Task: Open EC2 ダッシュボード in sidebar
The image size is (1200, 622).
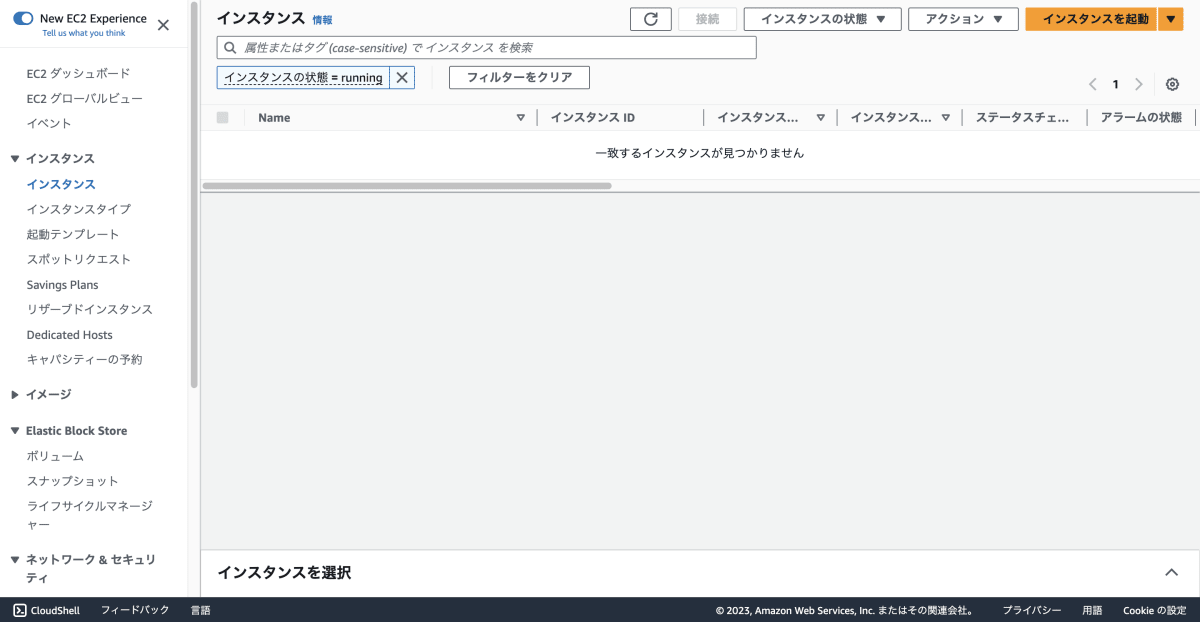Action: pos(78,73)
